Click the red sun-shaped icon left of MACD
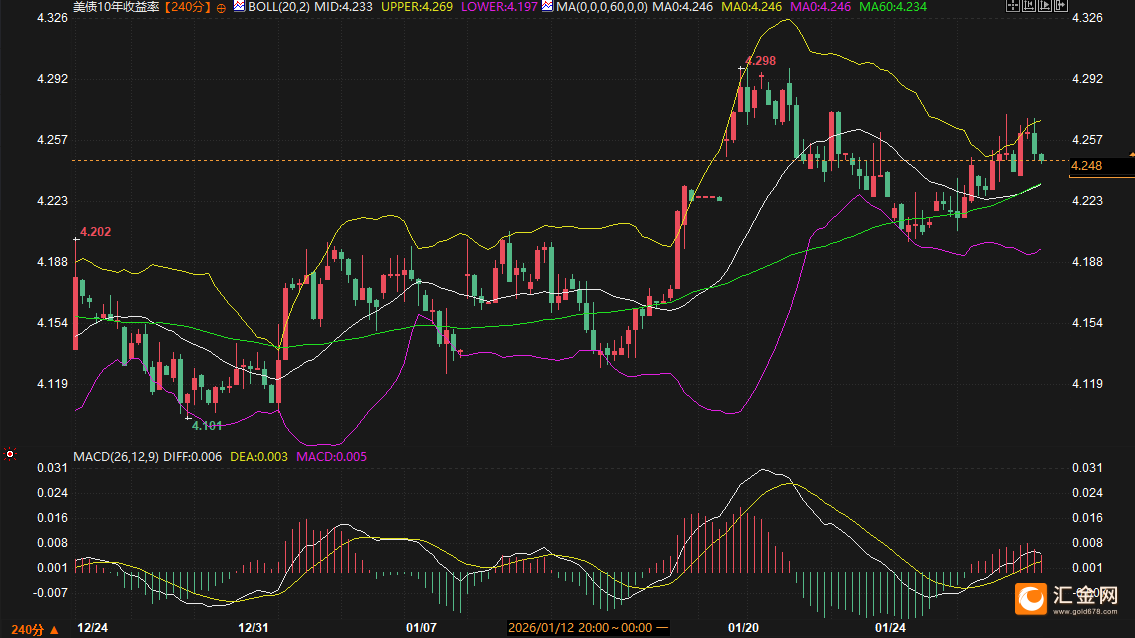The height and width of the screenshot is (638, 1135). (10, 454)
